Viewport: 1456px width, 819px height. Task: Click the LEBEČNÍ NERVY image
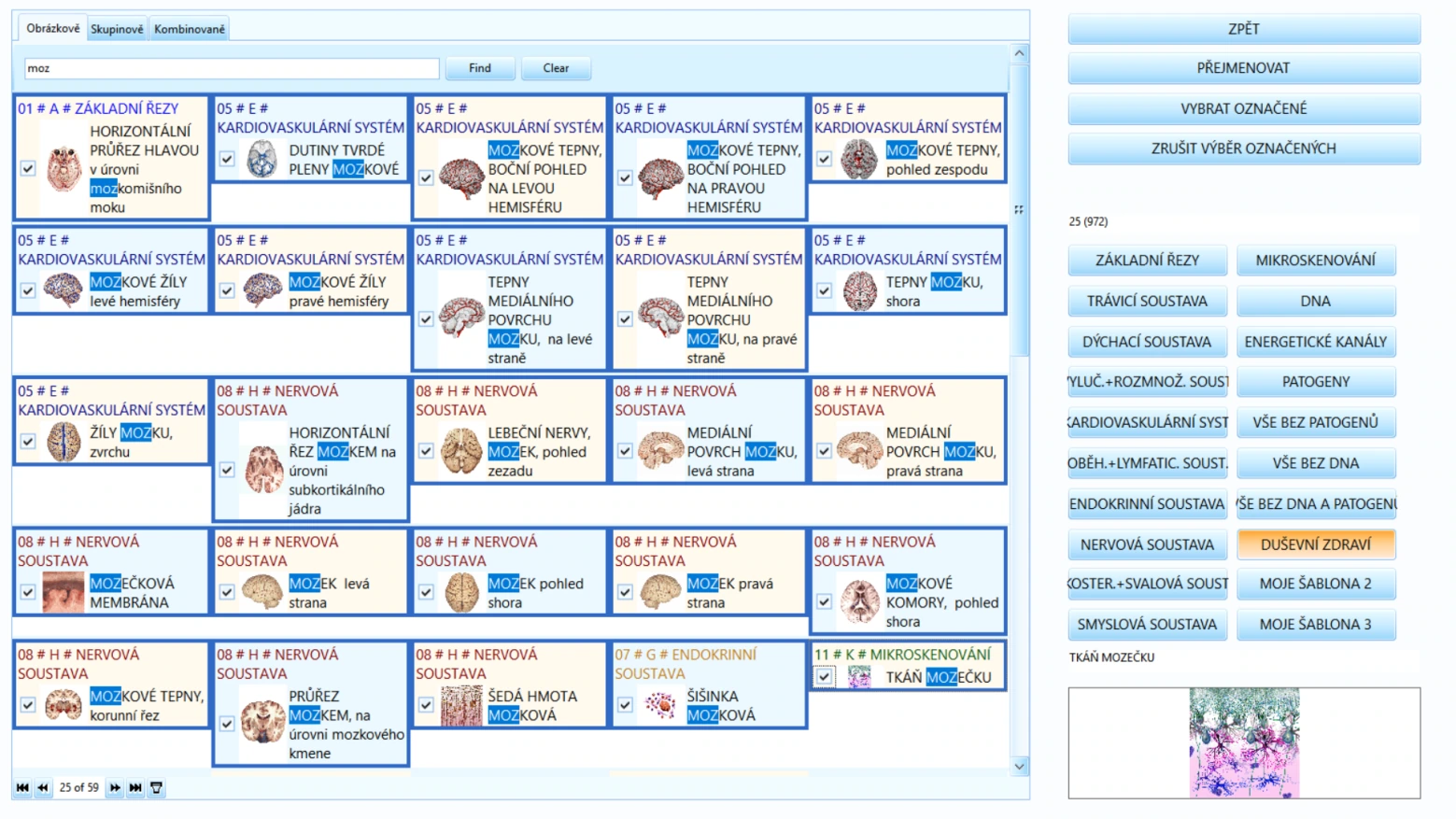click(x=461, y=451)
